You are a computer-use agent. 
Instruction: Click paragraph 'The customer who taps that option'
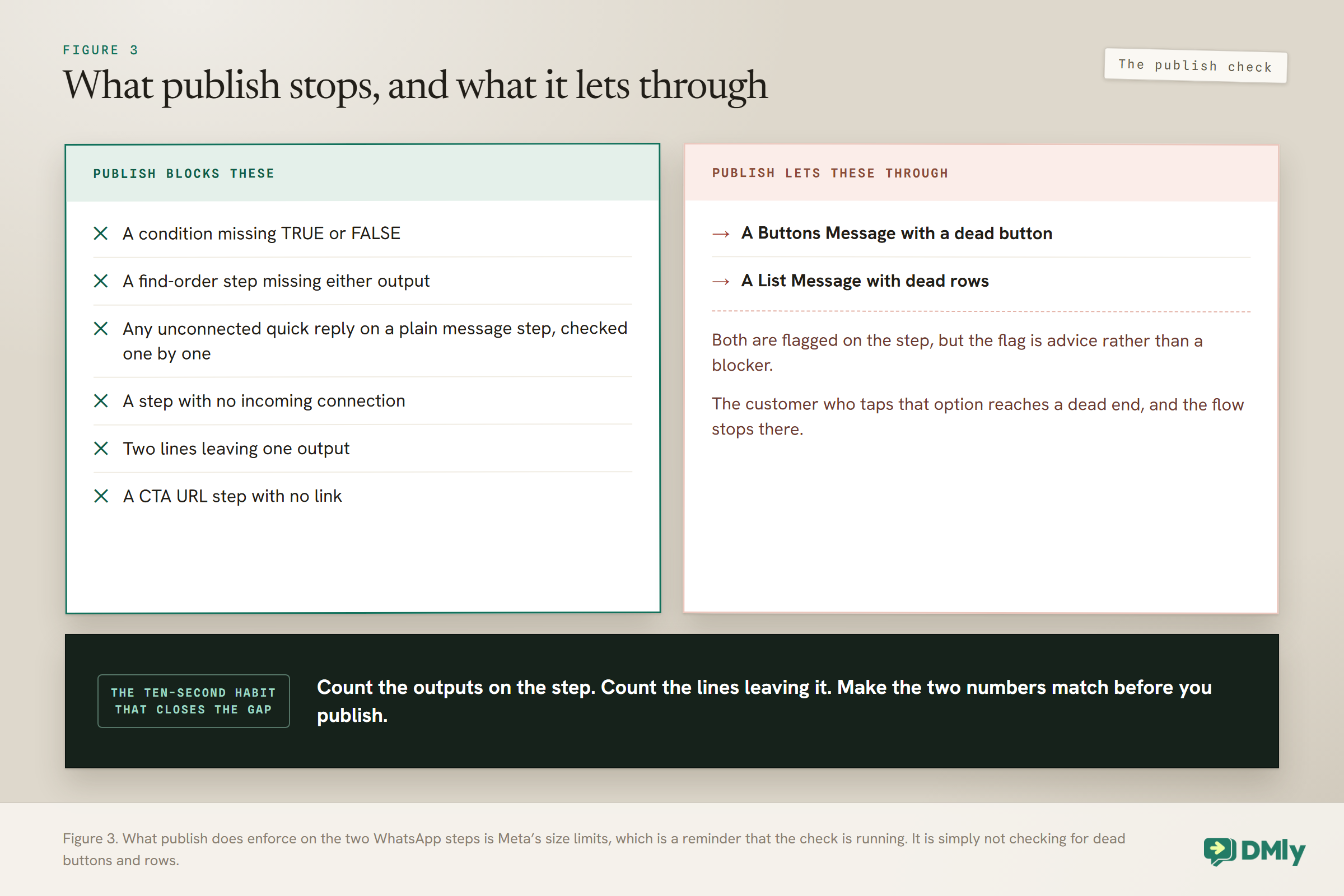pyautogui.click(x=978, y=417)
